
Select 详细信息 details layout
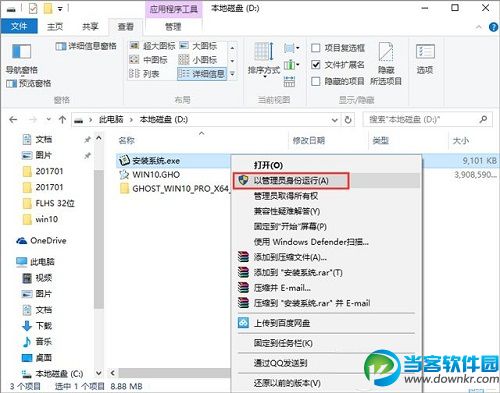coord(202,74)
